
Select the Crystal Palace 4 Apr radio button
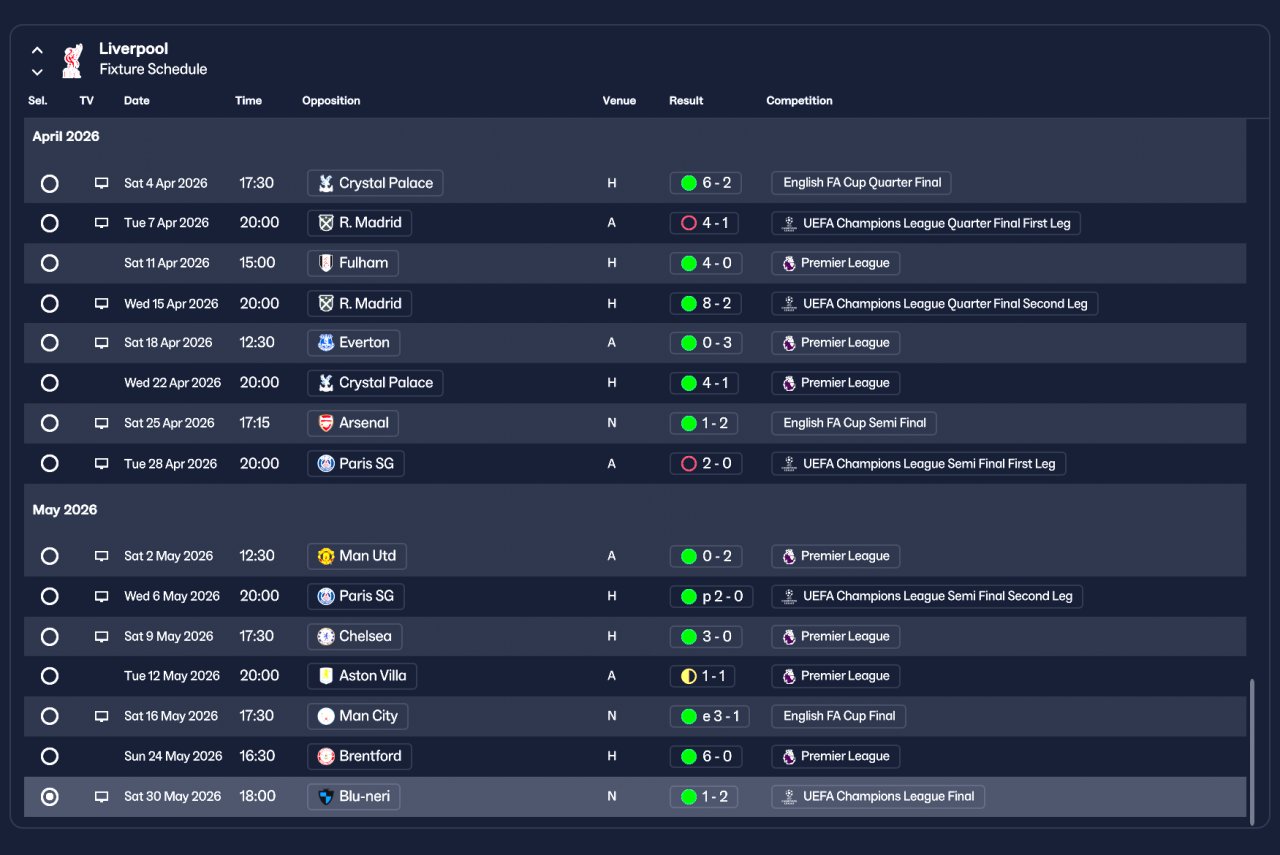pos(49,183)
